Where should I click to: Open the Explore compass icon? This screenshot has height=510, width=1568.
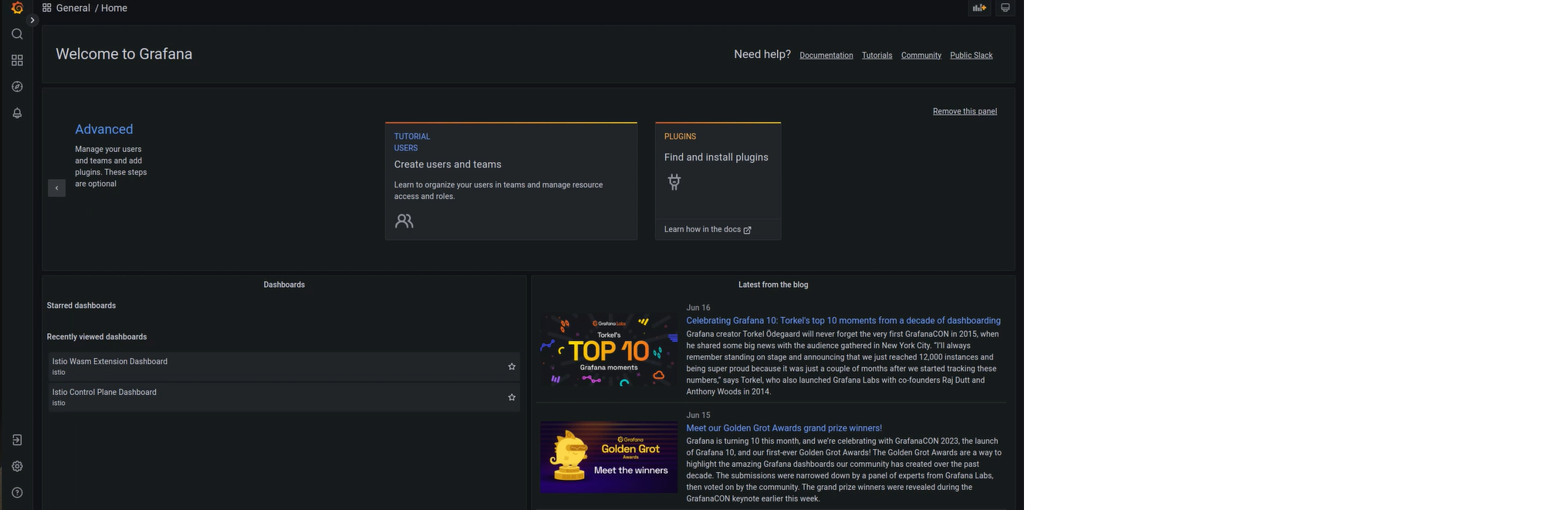click(17, 86)
